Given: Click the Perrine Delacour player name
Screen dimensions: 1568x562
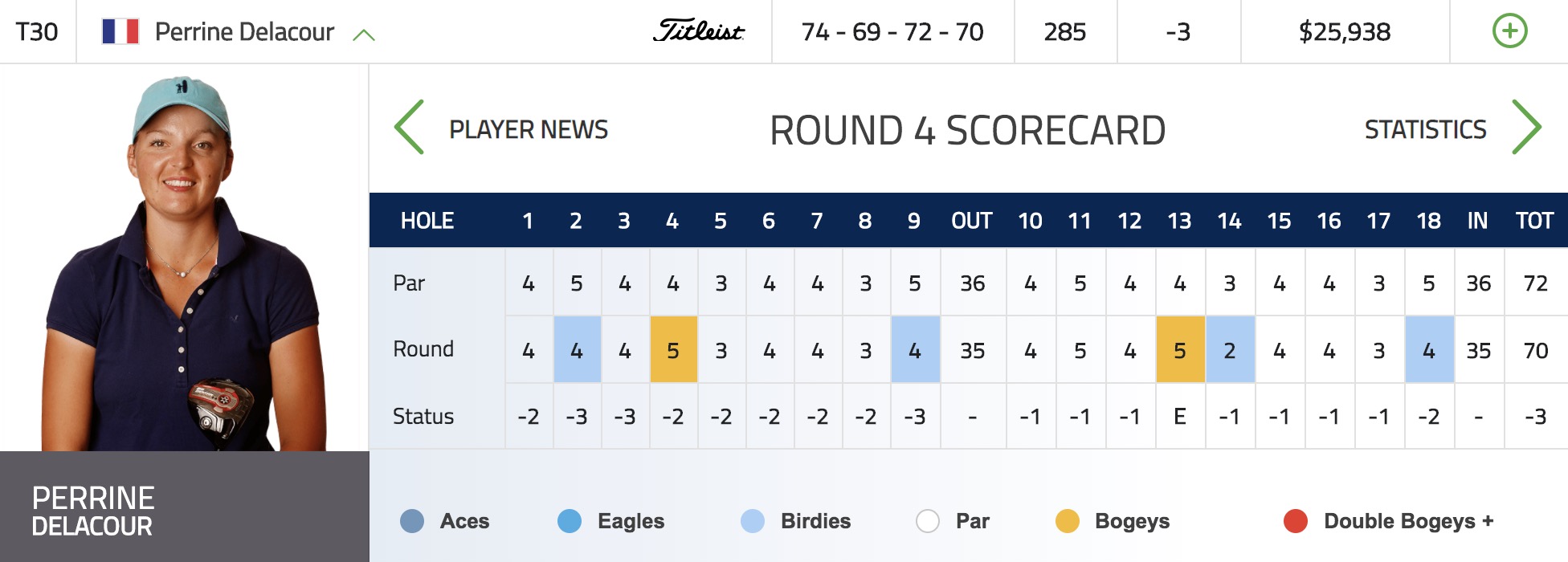Looking at the screenshot, I should coord(244,32).
